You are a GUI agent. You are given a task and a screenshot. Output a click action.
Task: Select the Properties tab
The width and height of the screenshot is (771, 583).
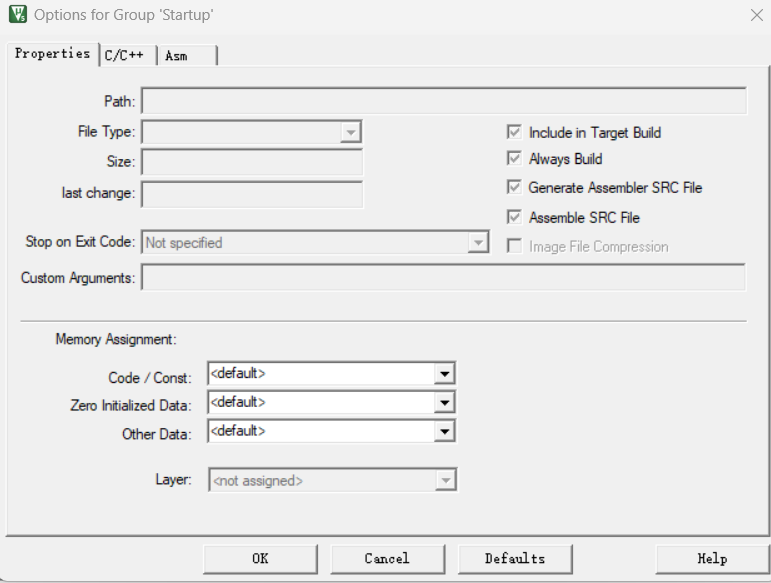click(52, 54)
